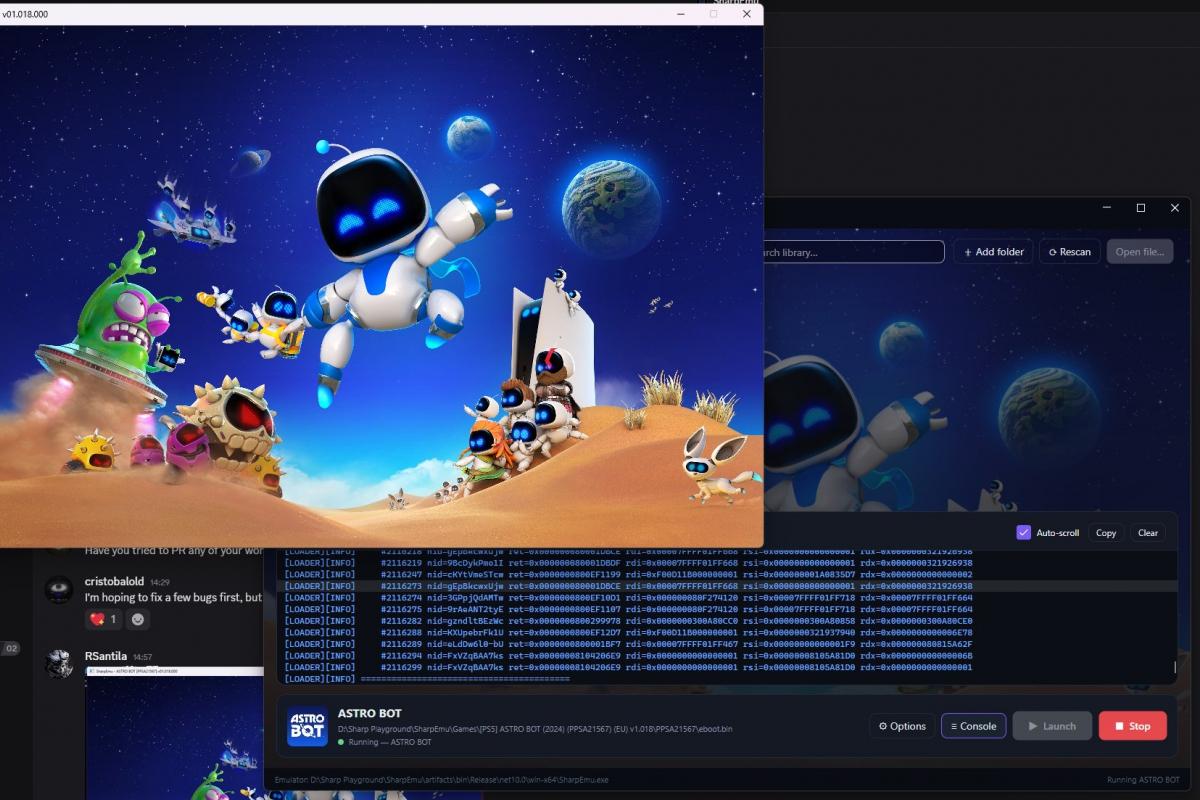Copy the console log output
Screen dimensions: 1200x800
pyautogui.click(x=1106, y=532)
